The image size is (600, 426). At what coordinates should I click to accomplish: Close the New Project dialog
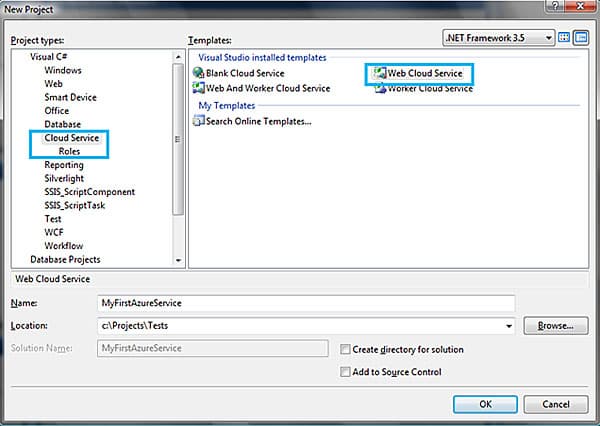[580, 6]
